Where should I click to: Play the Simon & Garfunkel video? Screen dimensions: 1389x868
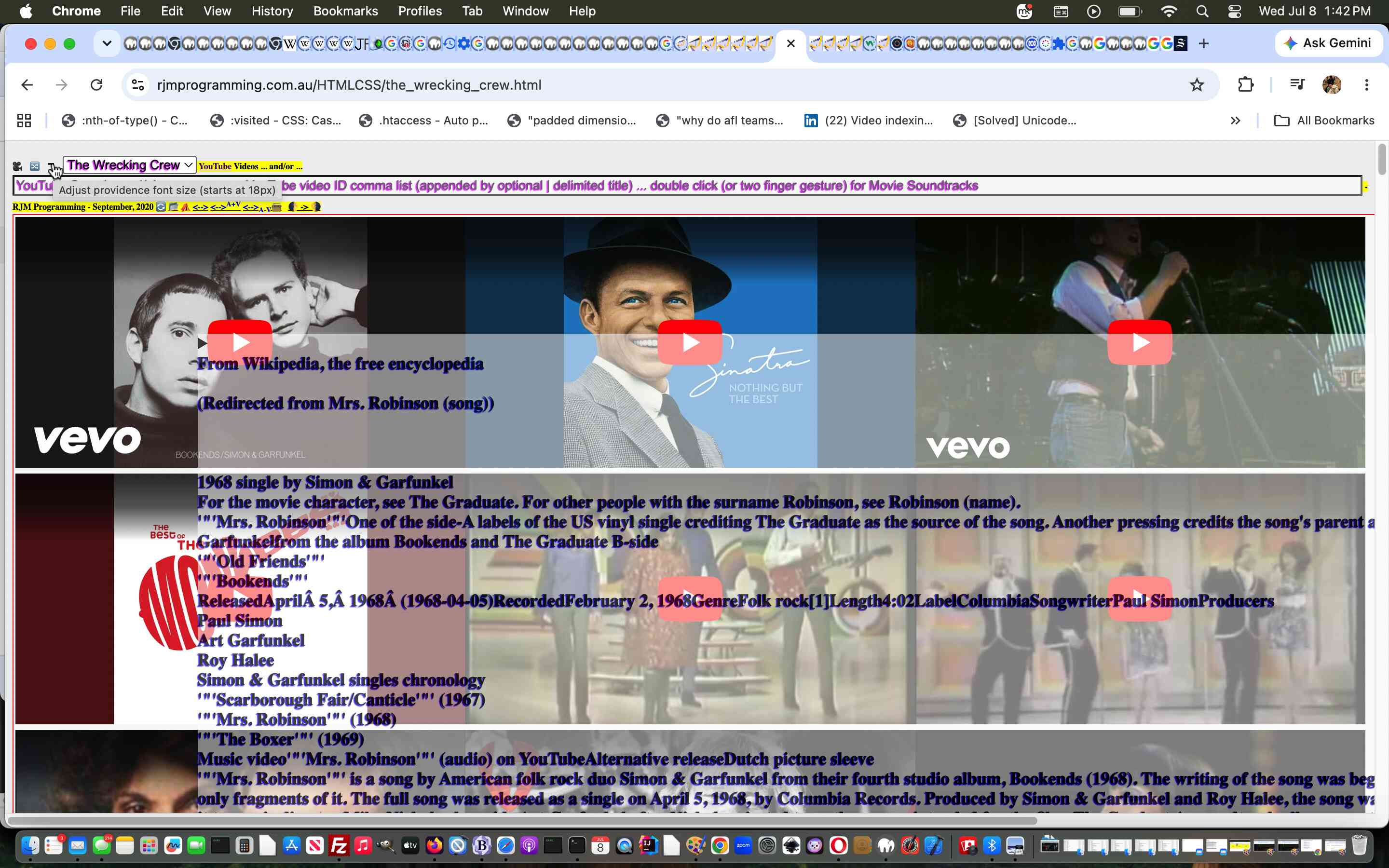(x=240, y=342)
